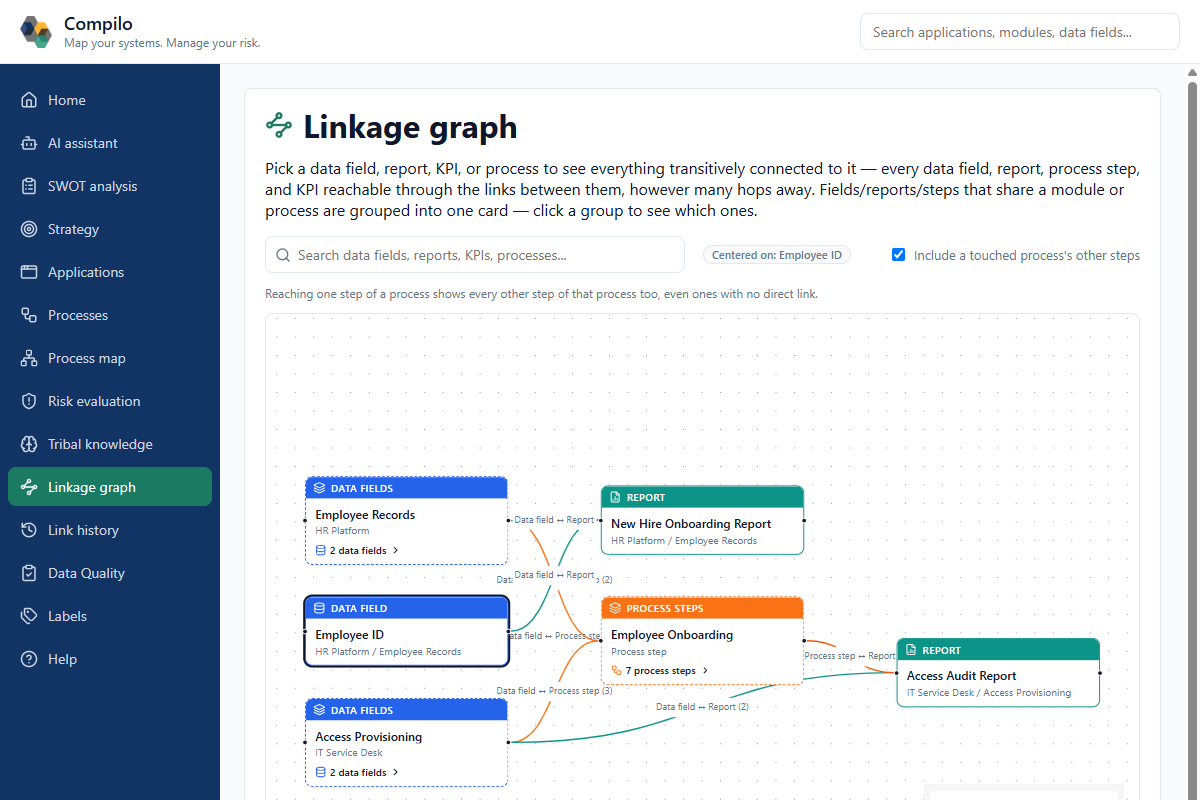Click the Applications window icon
Viewport: 1200px width, 800px height.
(x=29, y=272)
